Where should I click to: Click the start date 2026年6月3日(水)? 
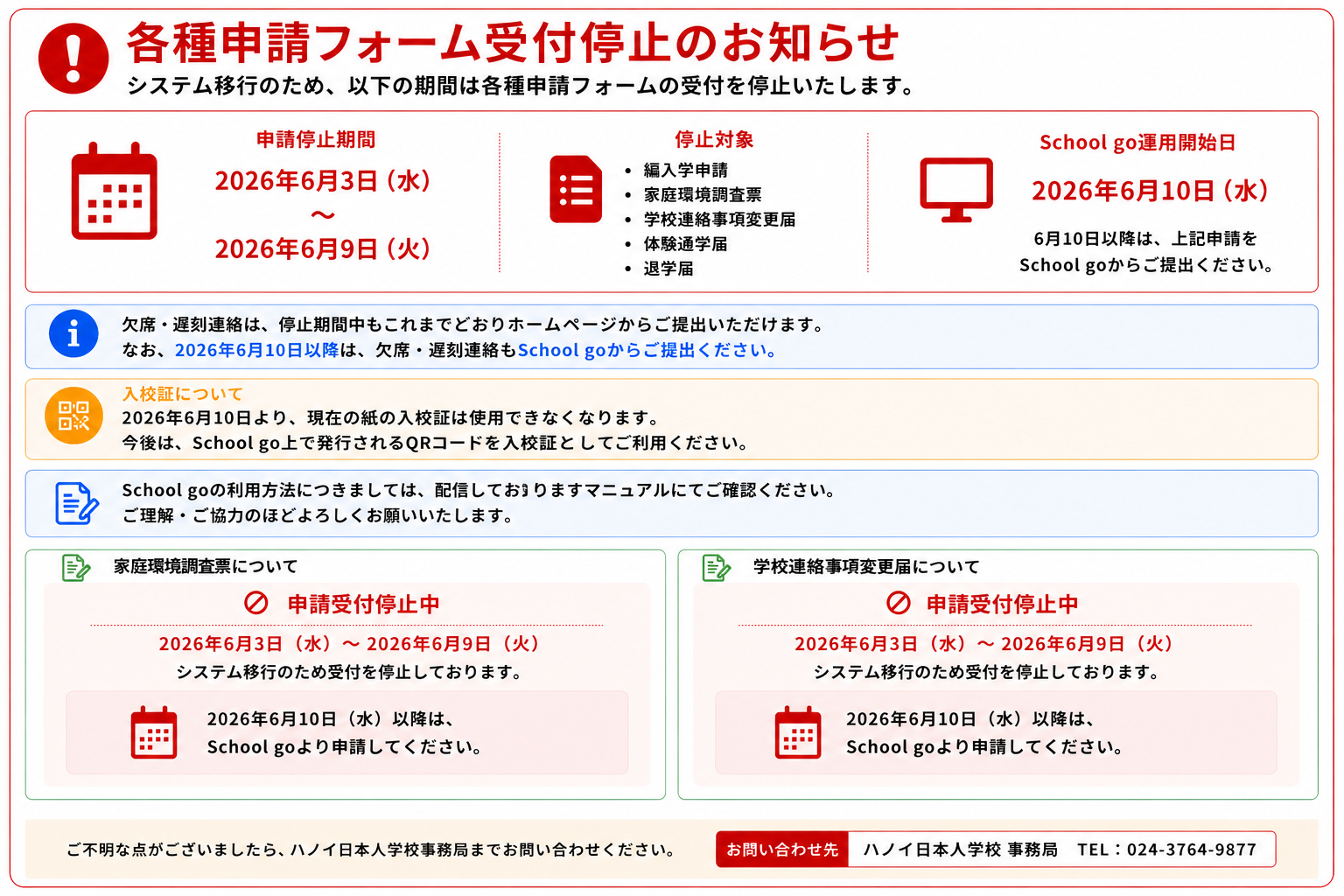point(323,181)
